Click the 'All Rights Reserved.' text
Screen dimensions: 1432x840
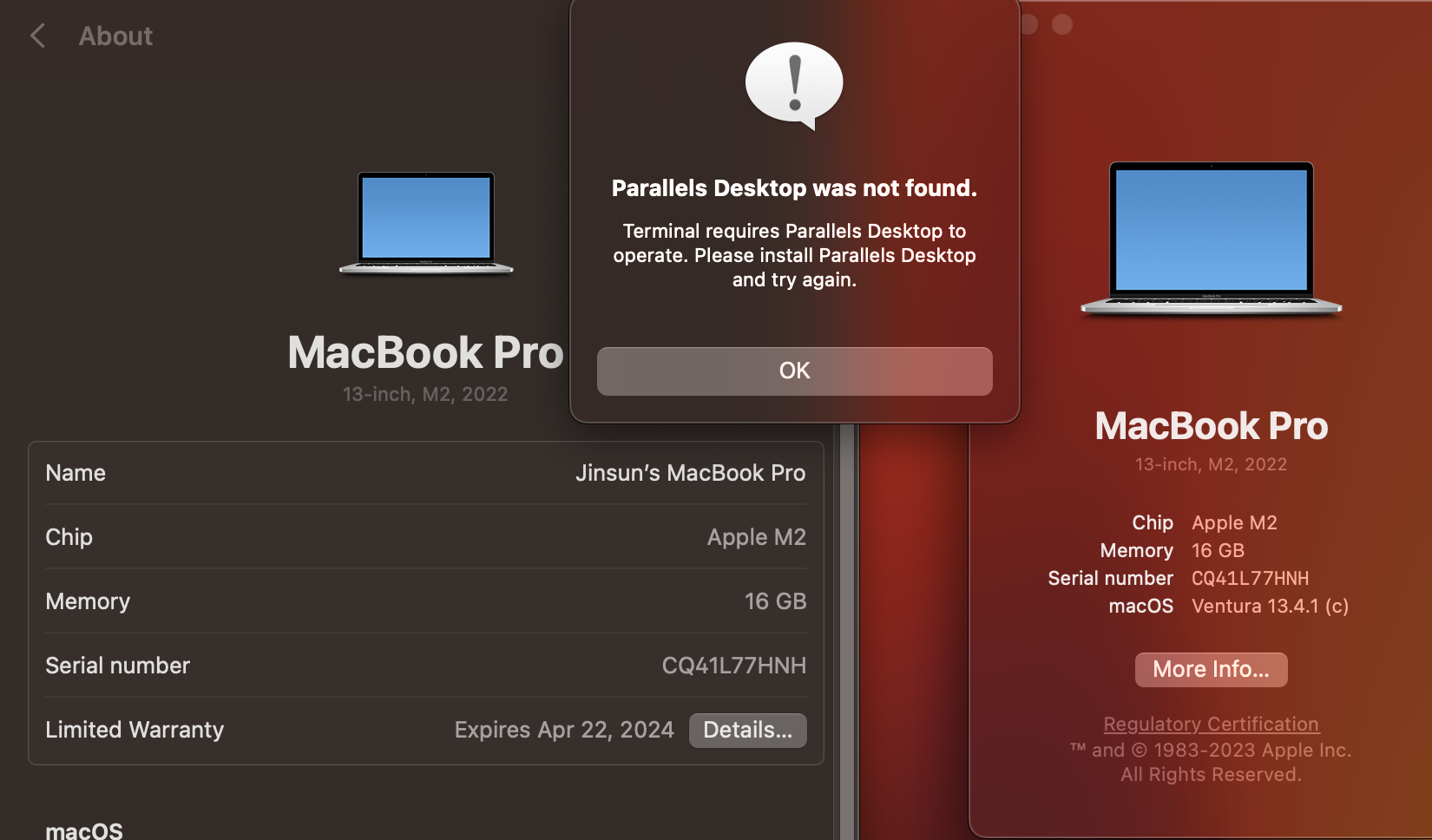[x=1211, y=774]
